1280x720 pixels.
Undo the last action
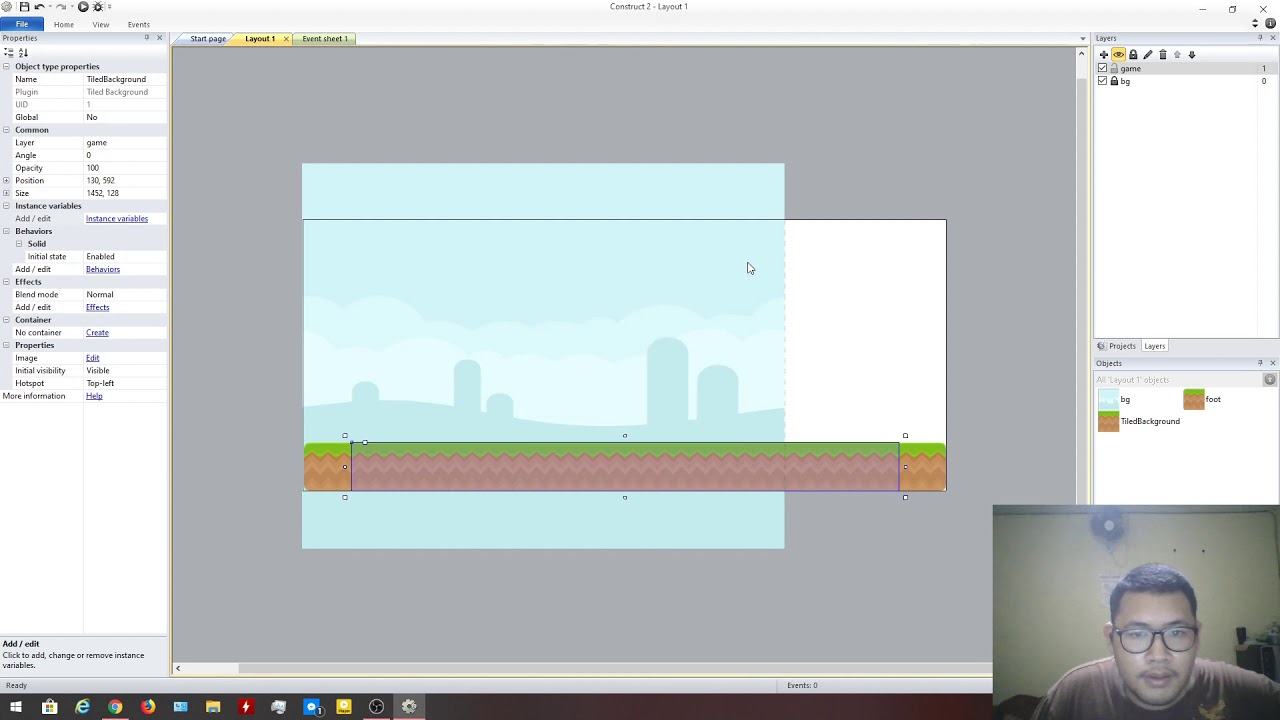39,7
